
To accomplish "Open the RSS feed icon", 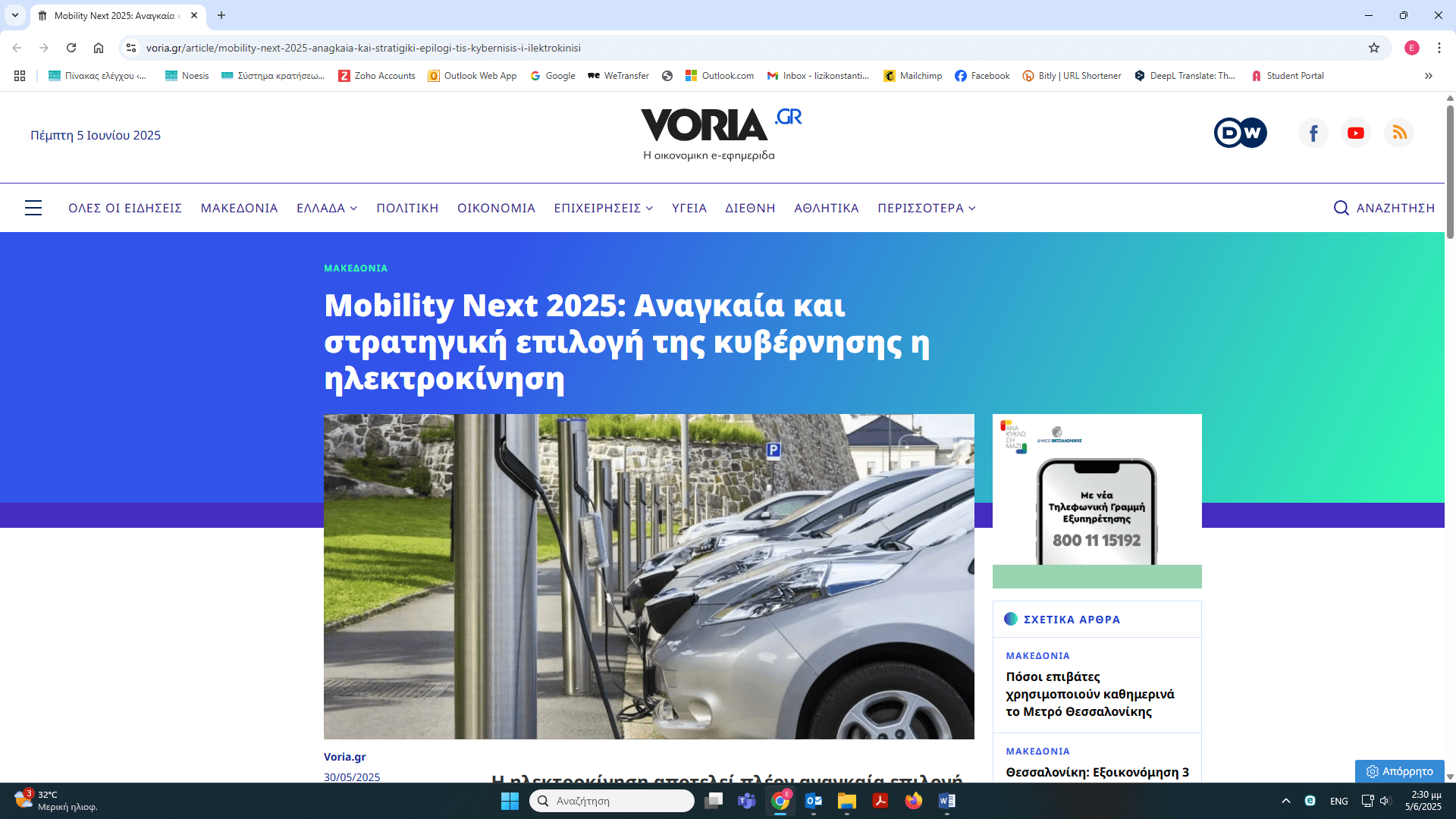I will pos(1399,133).
